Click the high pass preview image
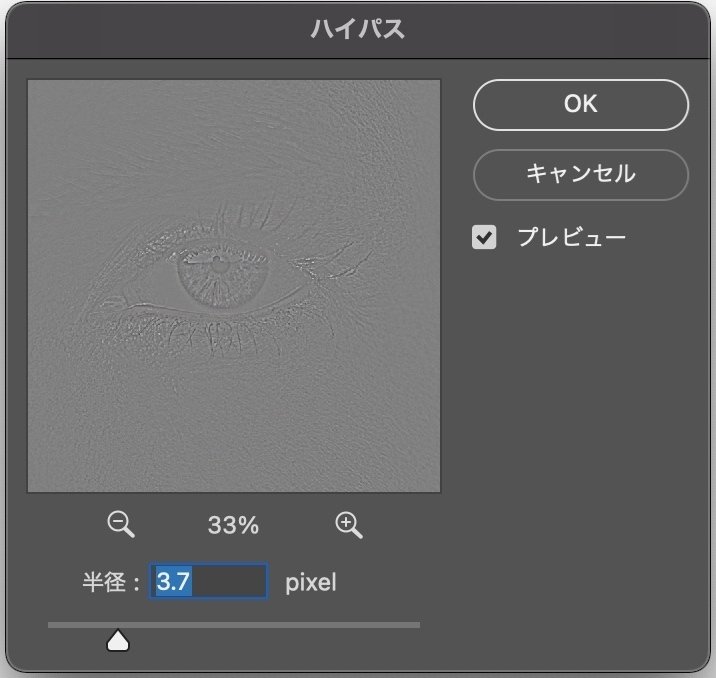The width and height of the screenshot is (716, 678). (234, 286)
